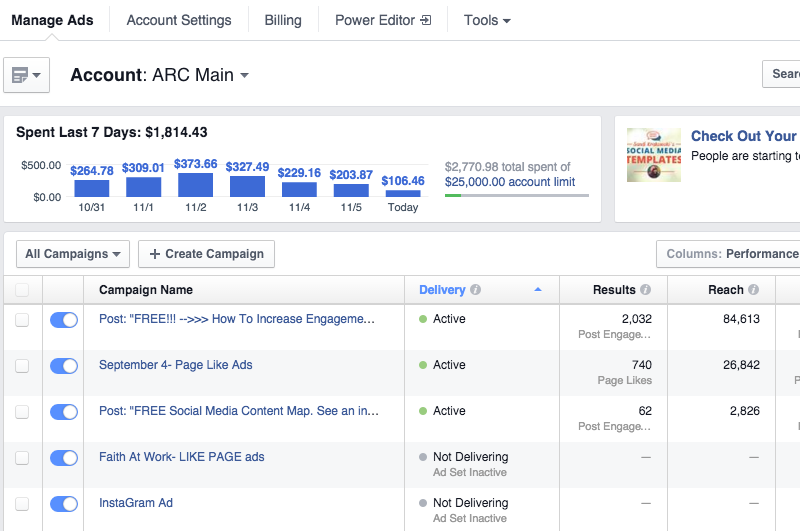
Task: Toggle off September 4- Page Like Ads campaign
Action: tap(64, 366)
